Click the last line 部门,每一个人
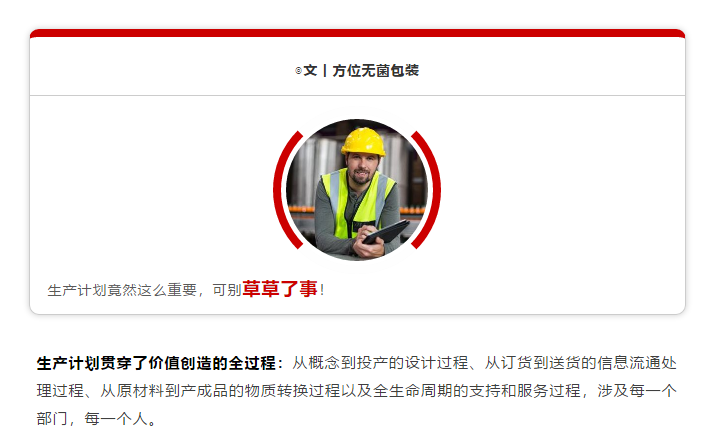718x443 pixels. coord(96,419)
